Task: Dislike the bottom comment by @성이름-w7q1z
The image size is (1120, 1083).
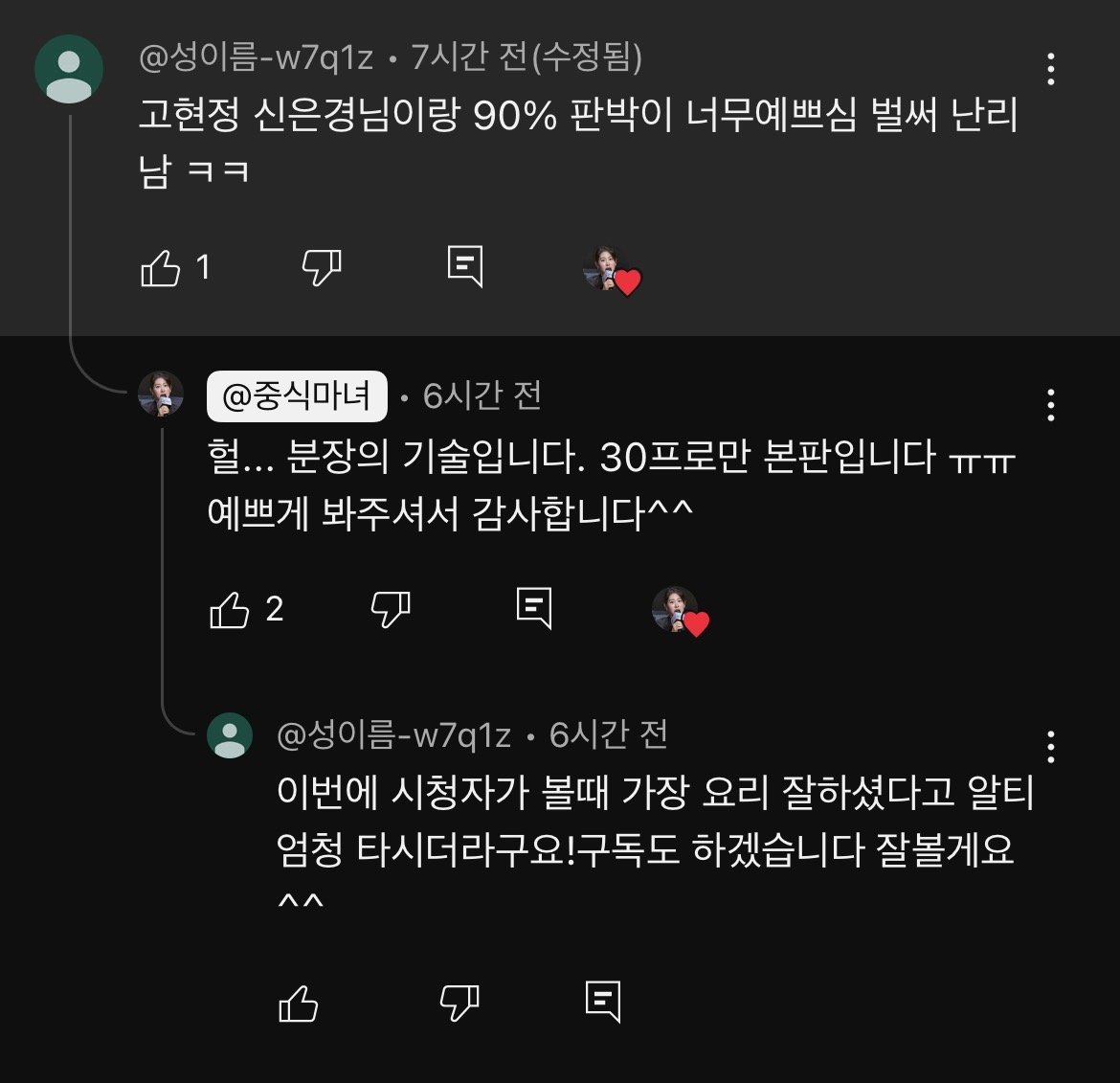Action: click(459, 1004)
